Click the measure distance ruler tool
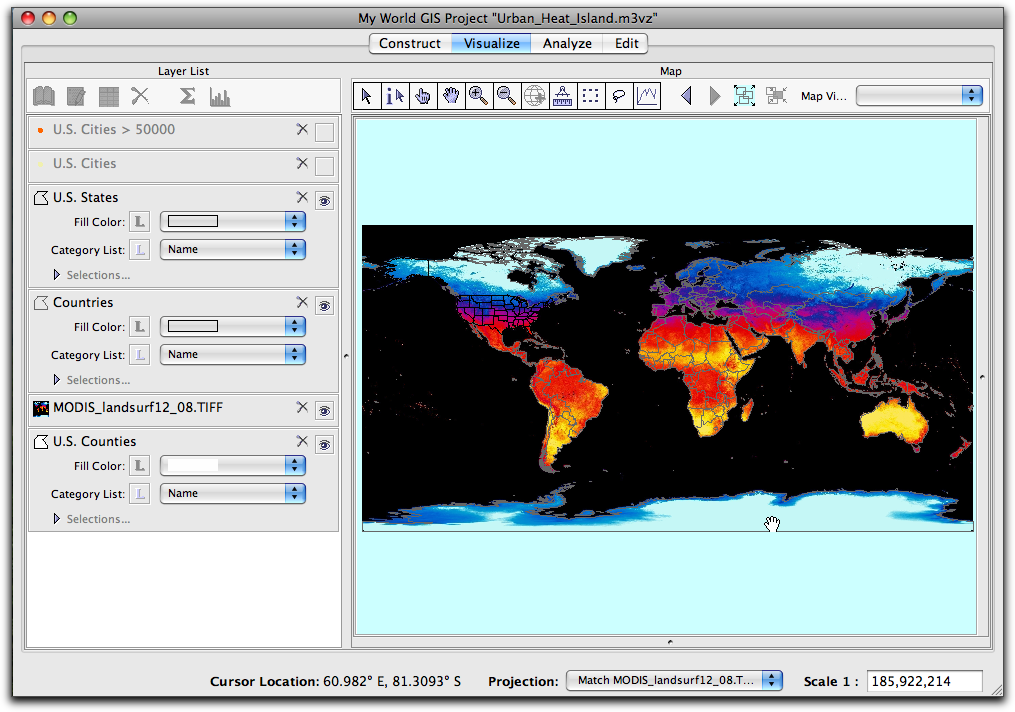This screenshot has height=712, width=1015. click(563, 96)
